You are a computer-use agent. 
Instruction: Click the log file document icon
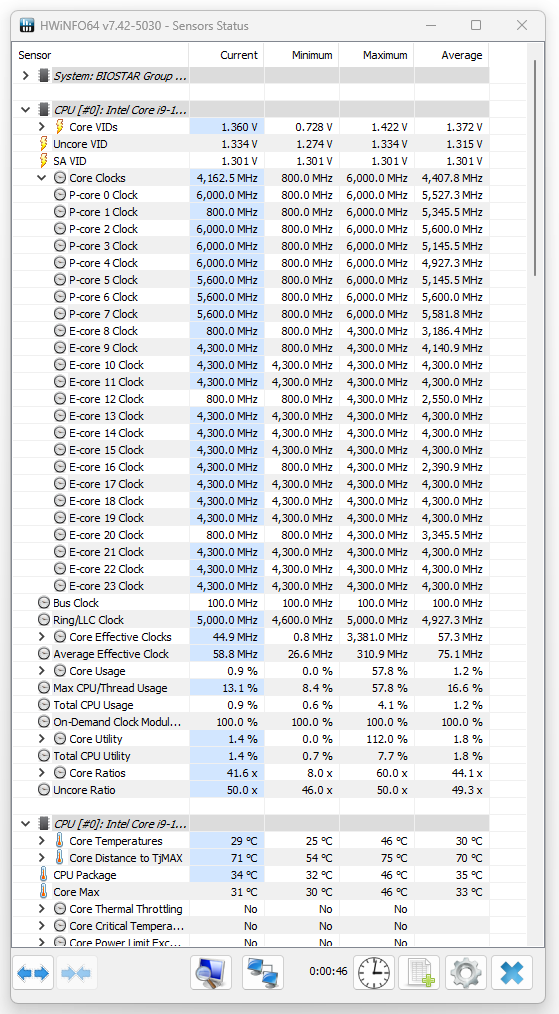click(419, 973)
